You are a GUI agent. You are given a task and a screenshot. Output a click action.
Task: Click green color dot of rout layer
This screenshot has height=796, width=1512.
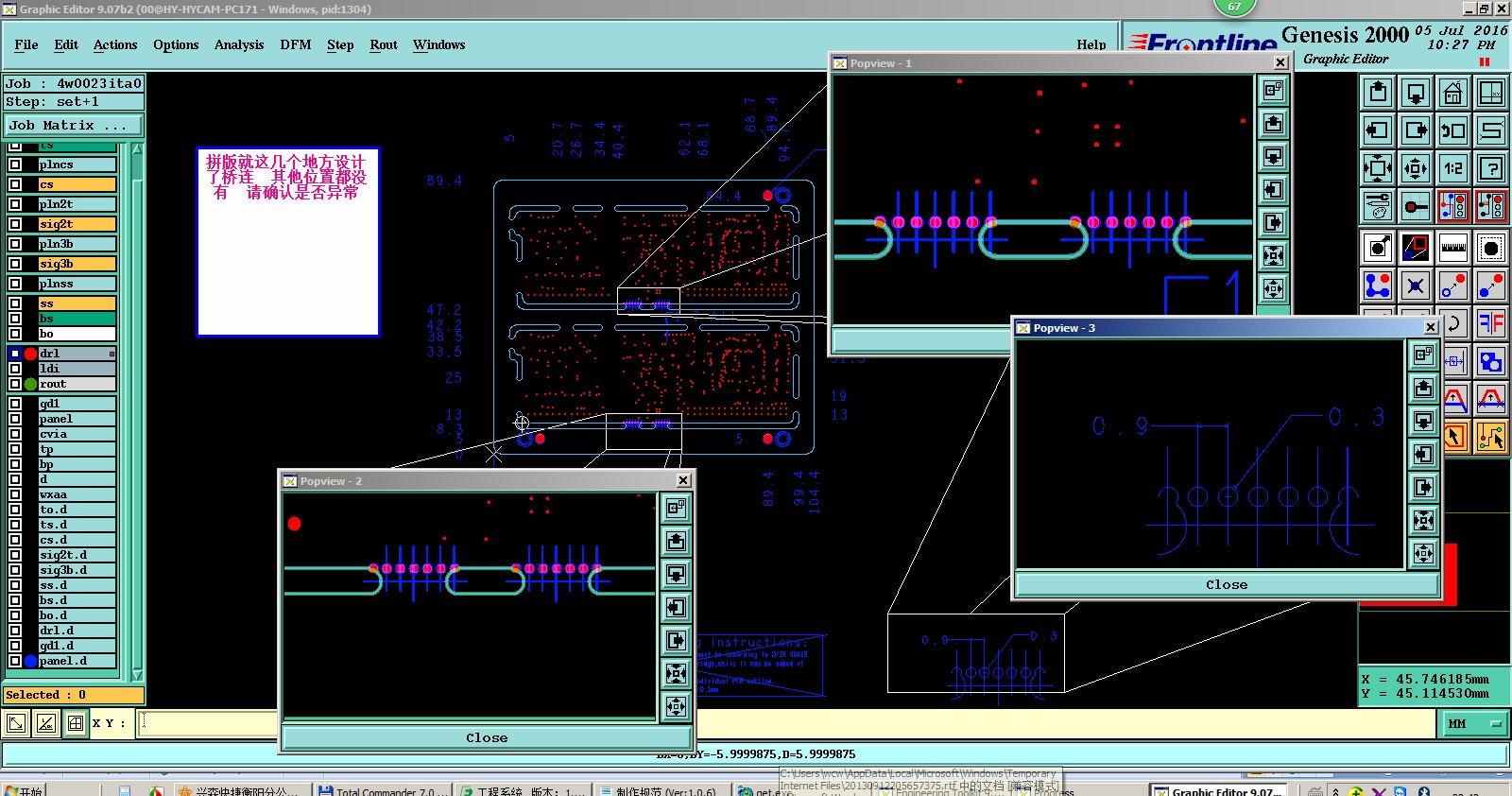[x=30, y=384]
